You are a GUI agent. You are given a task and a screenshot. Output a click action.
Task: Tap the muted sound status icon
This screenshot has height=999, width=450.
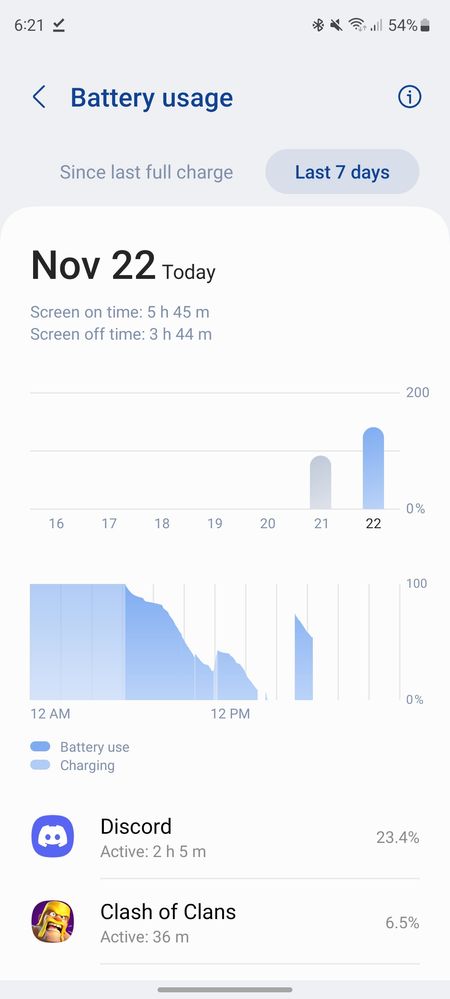pyautogui.click(x=336, y=25)
